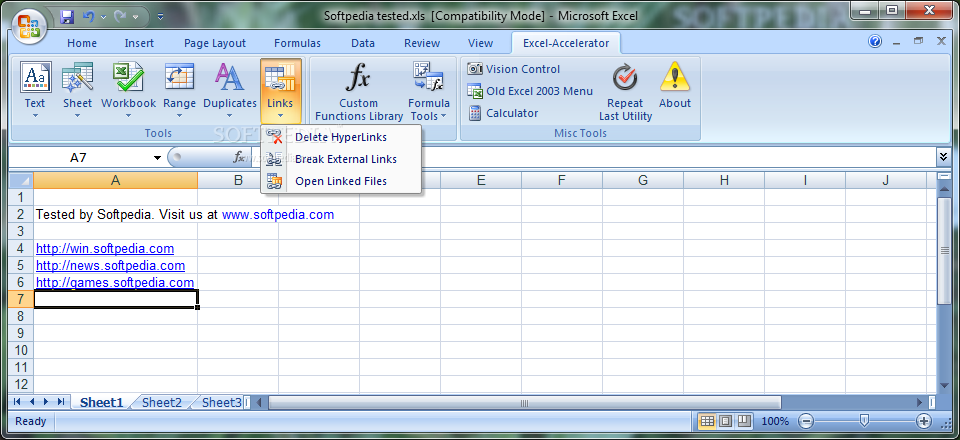Image resolution: width=960 pixels, height=440 pixels.
Task: Open the About icon
Action: pyautogui.click(x=675, y=86)
